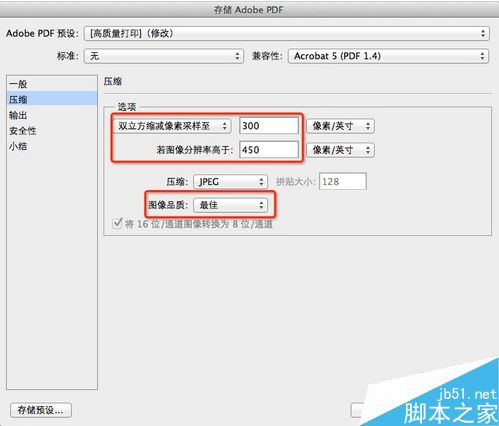Viewport: 499px width, 426px height.
Task: Open the 标准 dropdown set to 无
Action: [x=164, y=56]
